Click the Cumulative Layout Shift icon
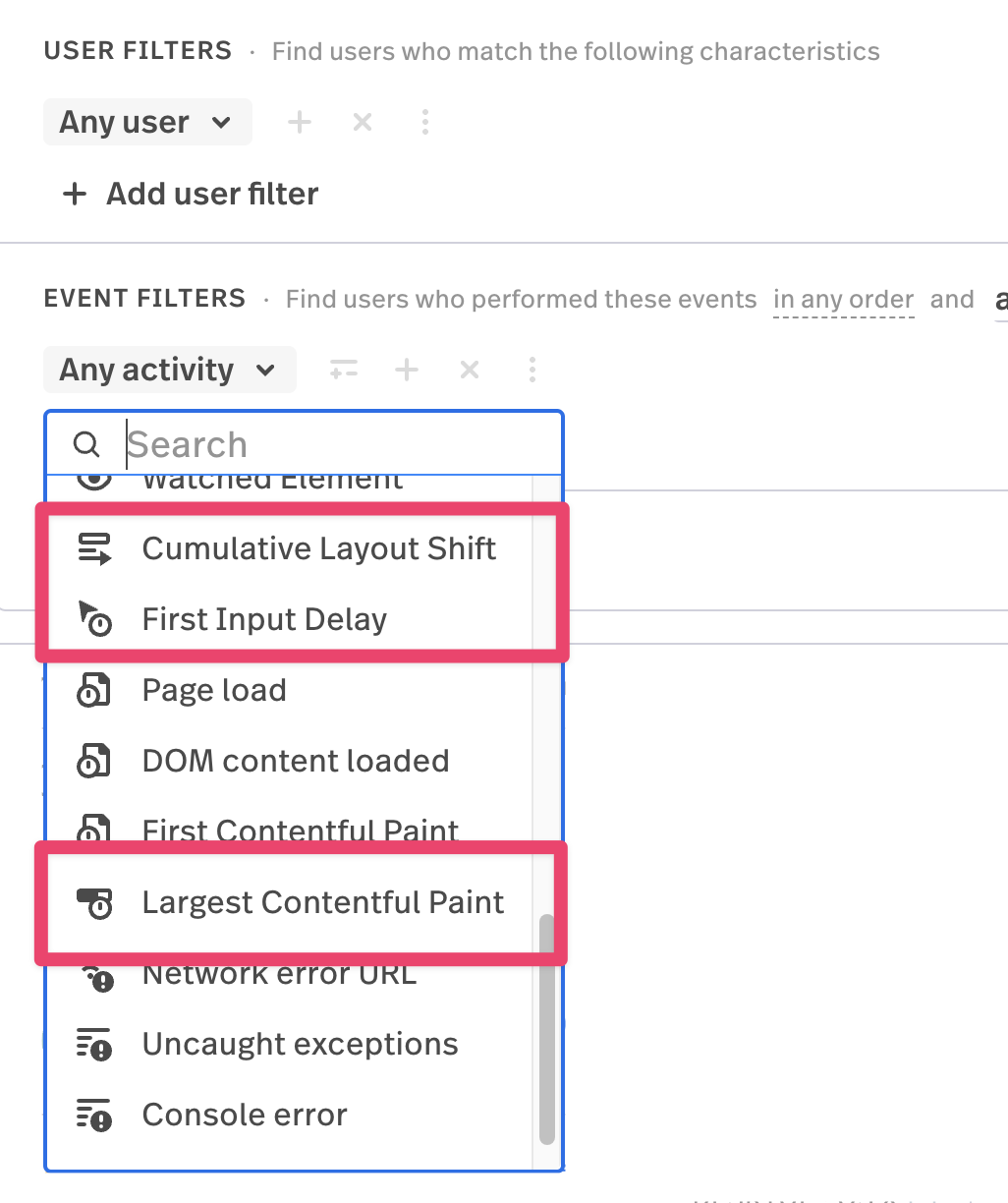The width and height of the screenshot is (1008, 1203). pyautogui.click(x=94, y=548)
